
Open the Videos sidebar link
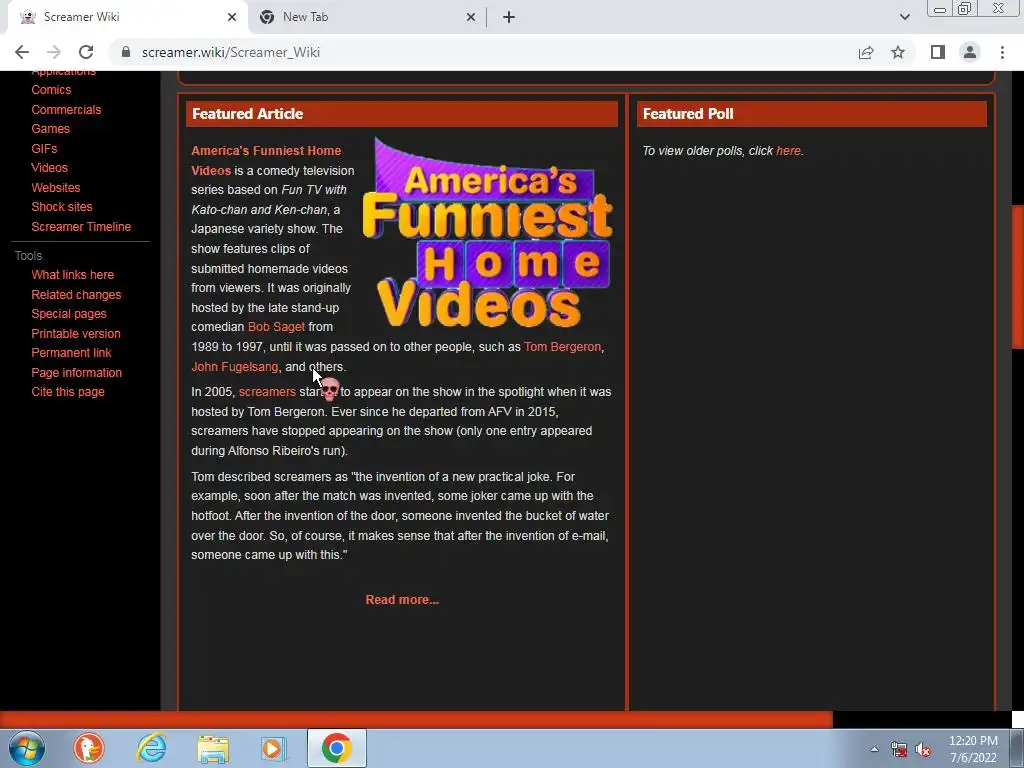click(x=49, y=167)
